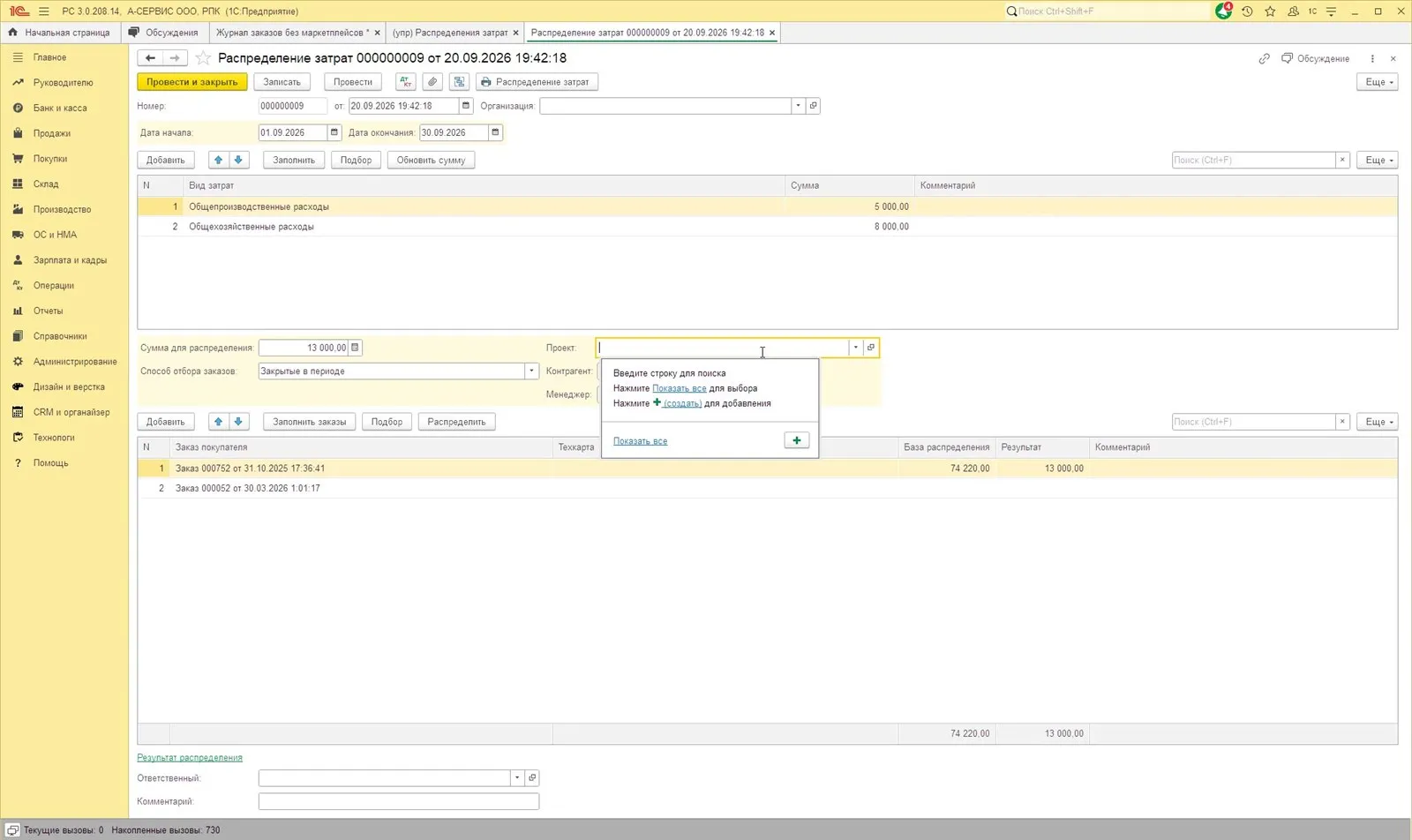Open the main menu hamburger icon
This screenshot has height=840, width=1412.
pos(45,11)
